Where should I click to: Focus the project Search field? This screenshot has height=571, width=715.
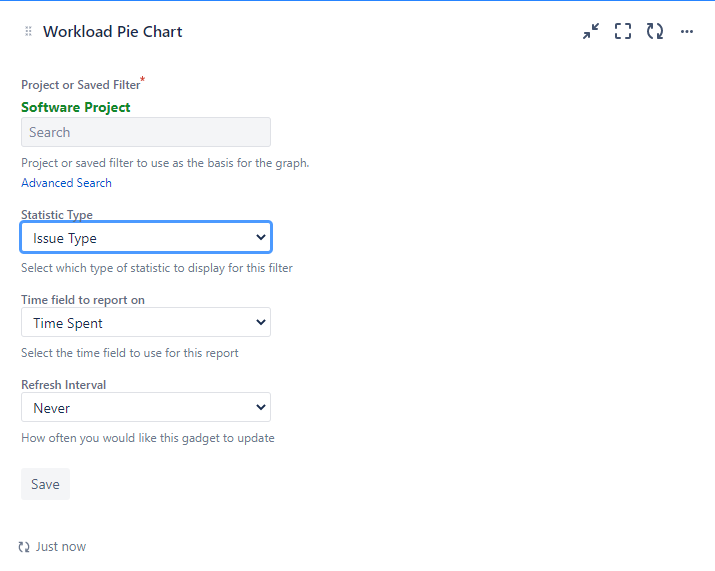[146, 132]
